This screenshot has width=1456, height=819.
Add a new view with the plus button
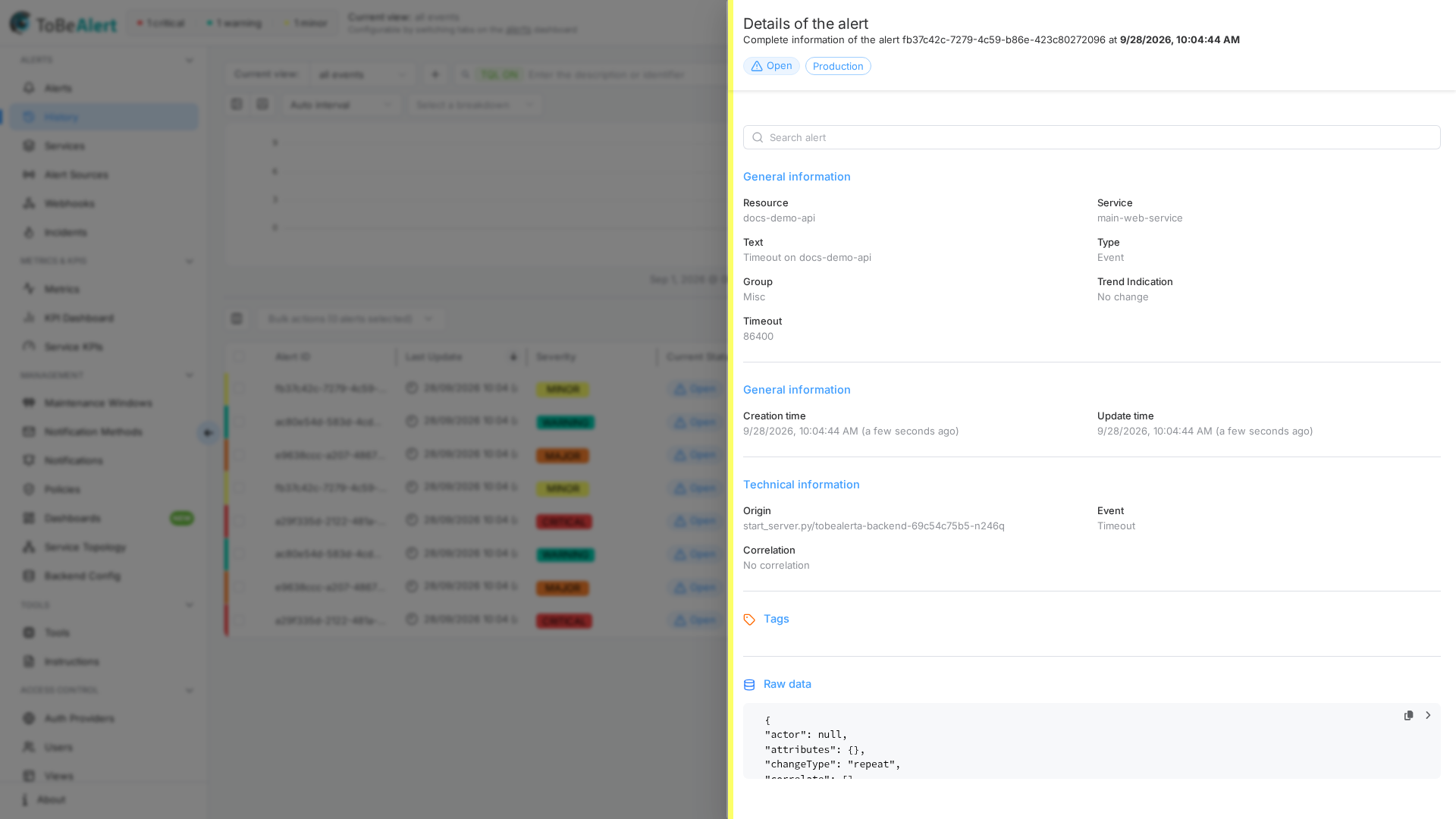(x=435, y=74)
